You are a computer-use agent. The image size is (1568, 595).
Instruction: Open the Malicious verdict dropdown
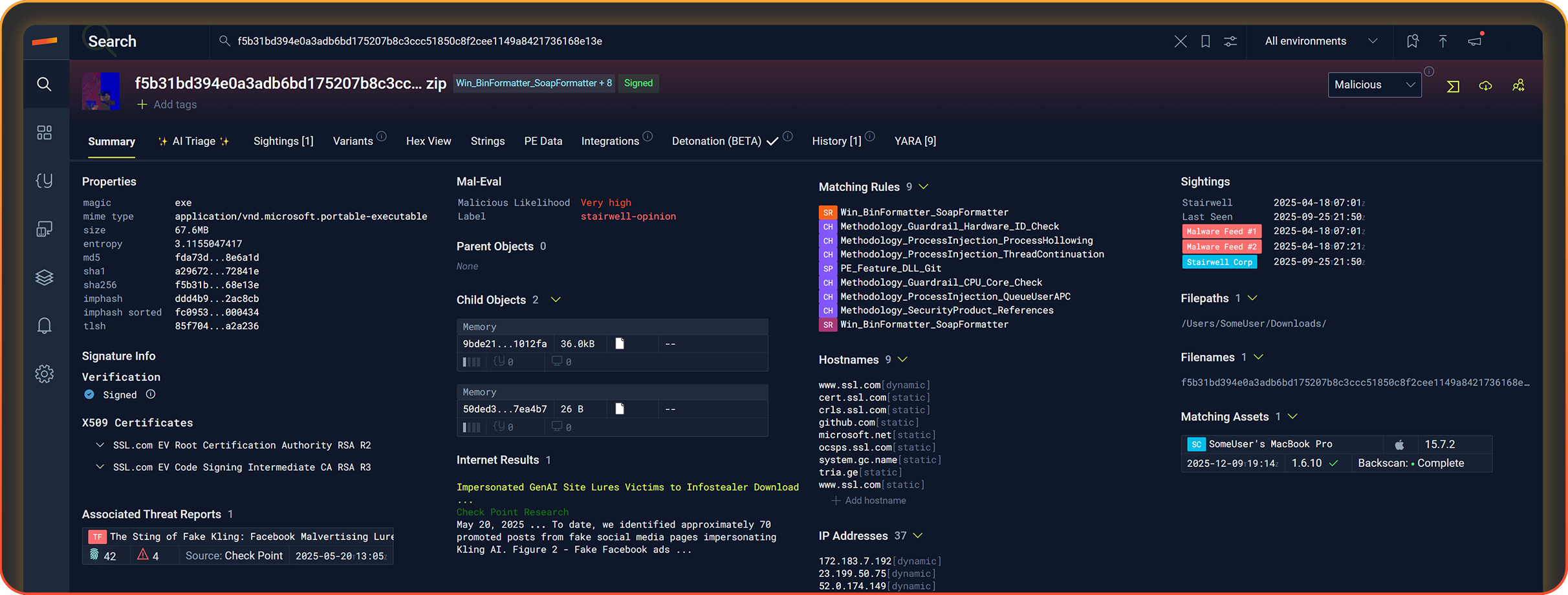[x=1374, y=85]
